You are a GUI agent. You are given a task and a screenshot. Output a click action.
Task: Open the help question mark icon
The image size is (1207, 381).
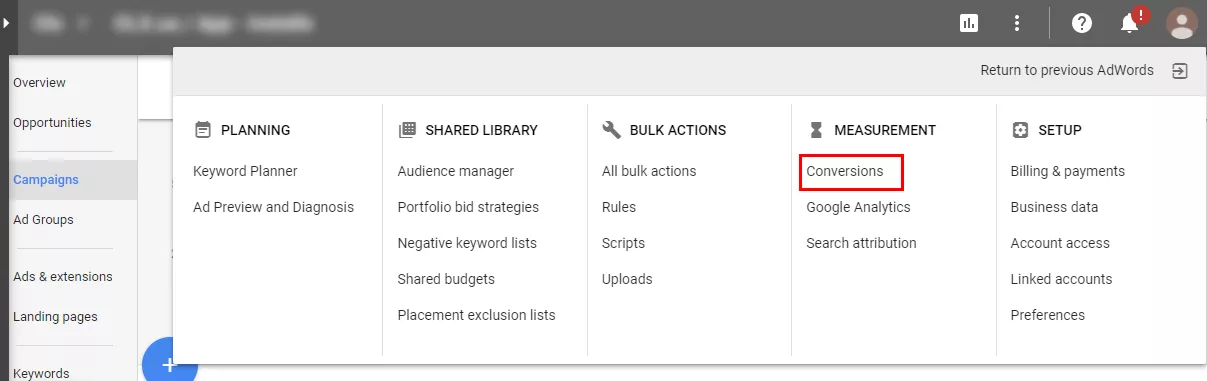point(1082,23)
